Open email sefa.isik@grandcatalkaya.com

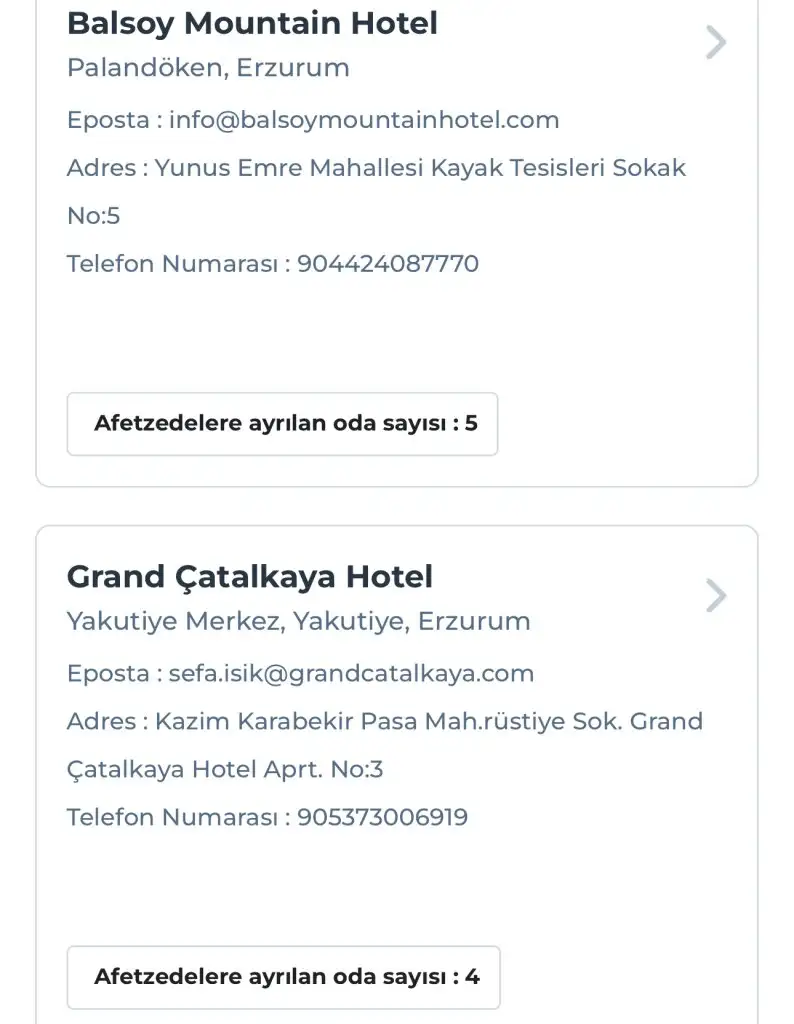[x=351, y=674]
